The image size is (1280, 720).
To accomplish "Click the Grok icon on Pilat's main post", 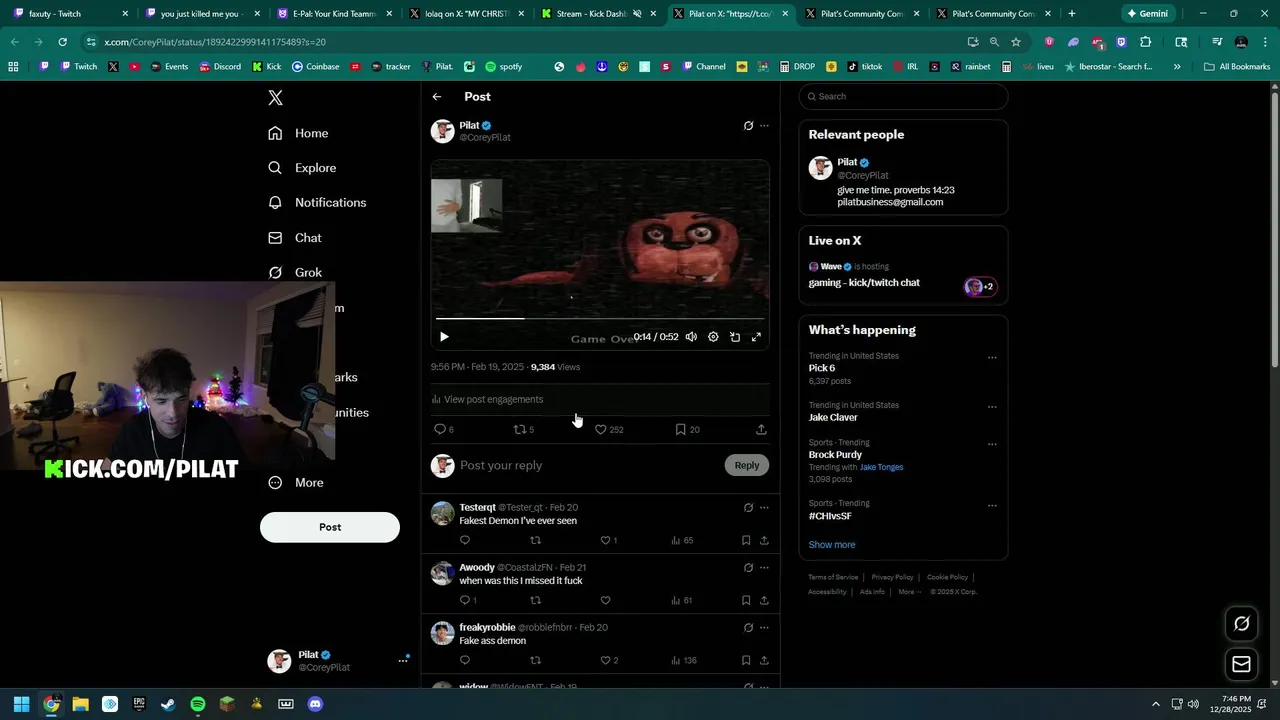I will coord(748,126).
